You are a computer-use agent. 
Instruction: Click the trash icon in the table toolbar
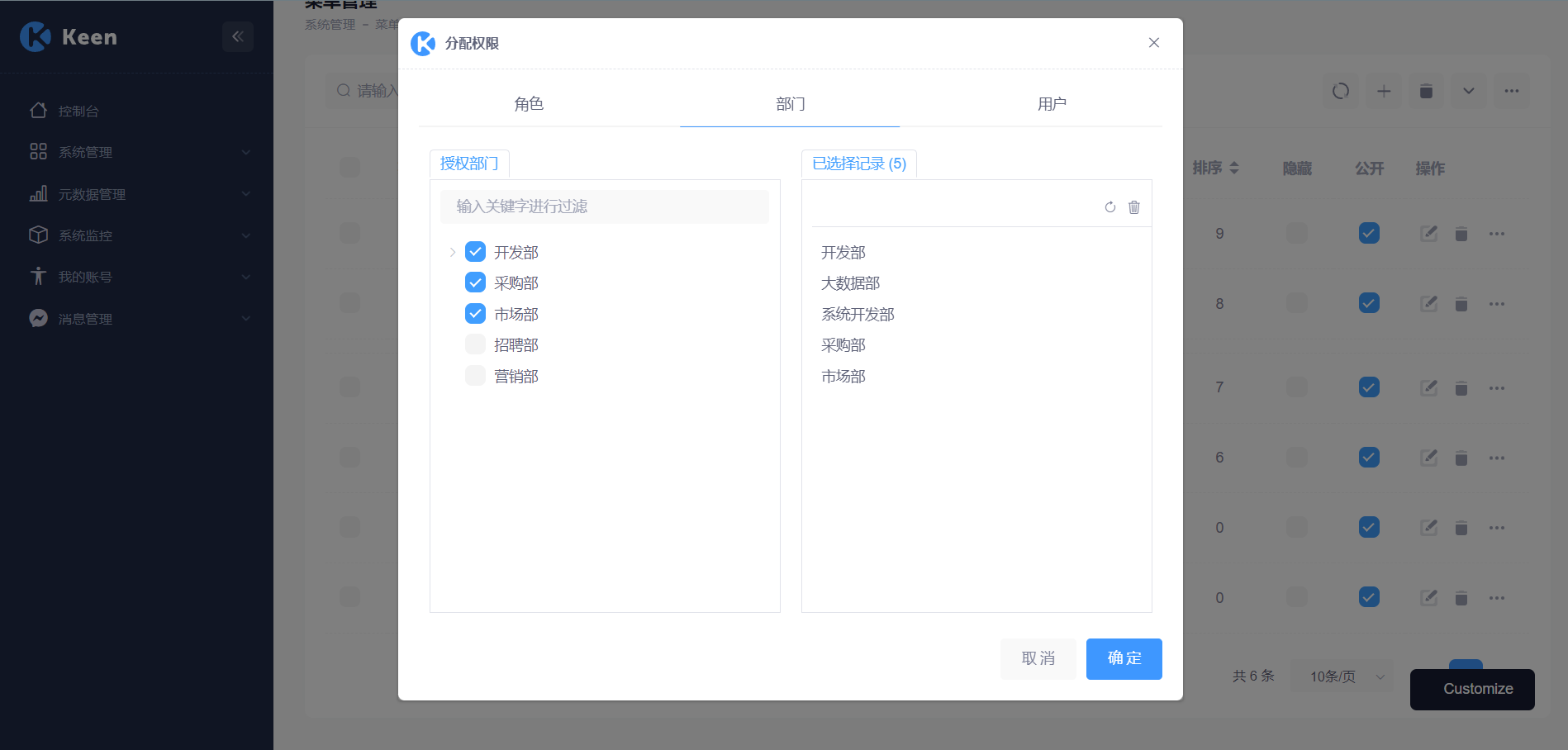coord(1426,91)
